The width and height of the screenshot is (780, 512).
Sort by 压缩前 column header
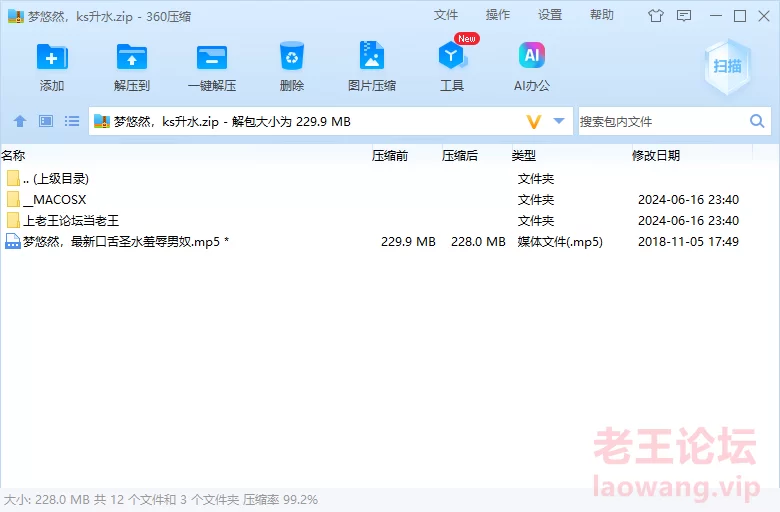point(390,156)
